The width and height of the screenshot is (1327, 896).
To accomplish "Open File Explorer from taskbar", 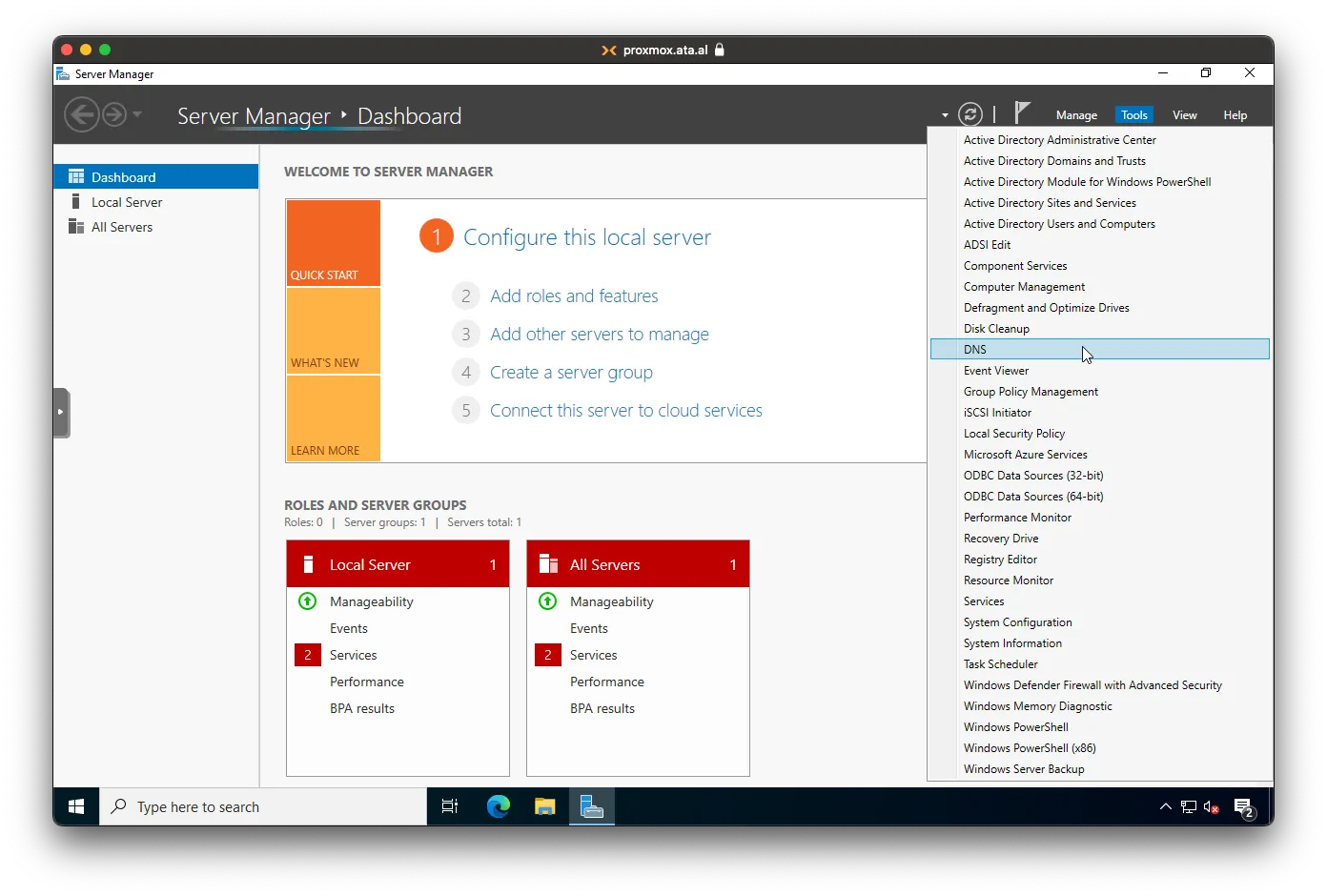I will click(x=544, y=806).
